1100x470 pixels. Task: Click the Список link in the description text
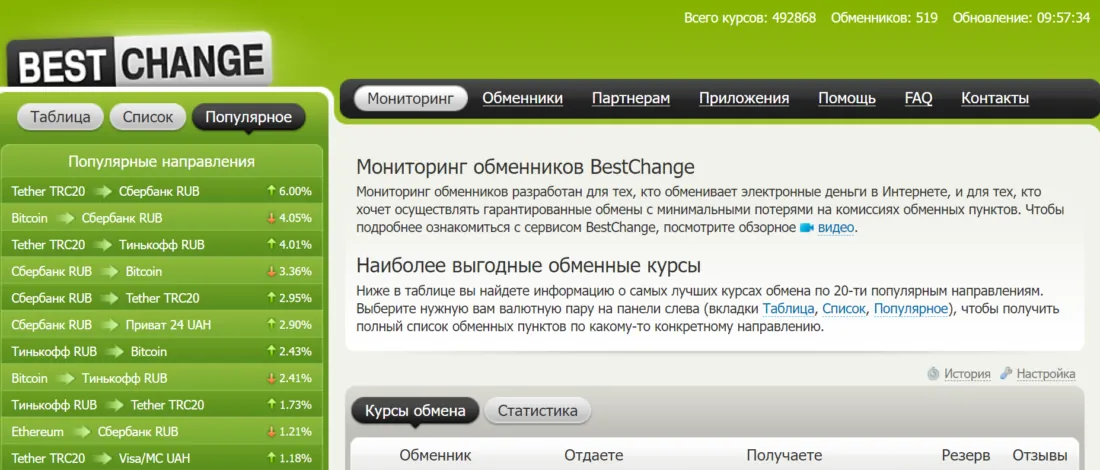click(845, 309)
